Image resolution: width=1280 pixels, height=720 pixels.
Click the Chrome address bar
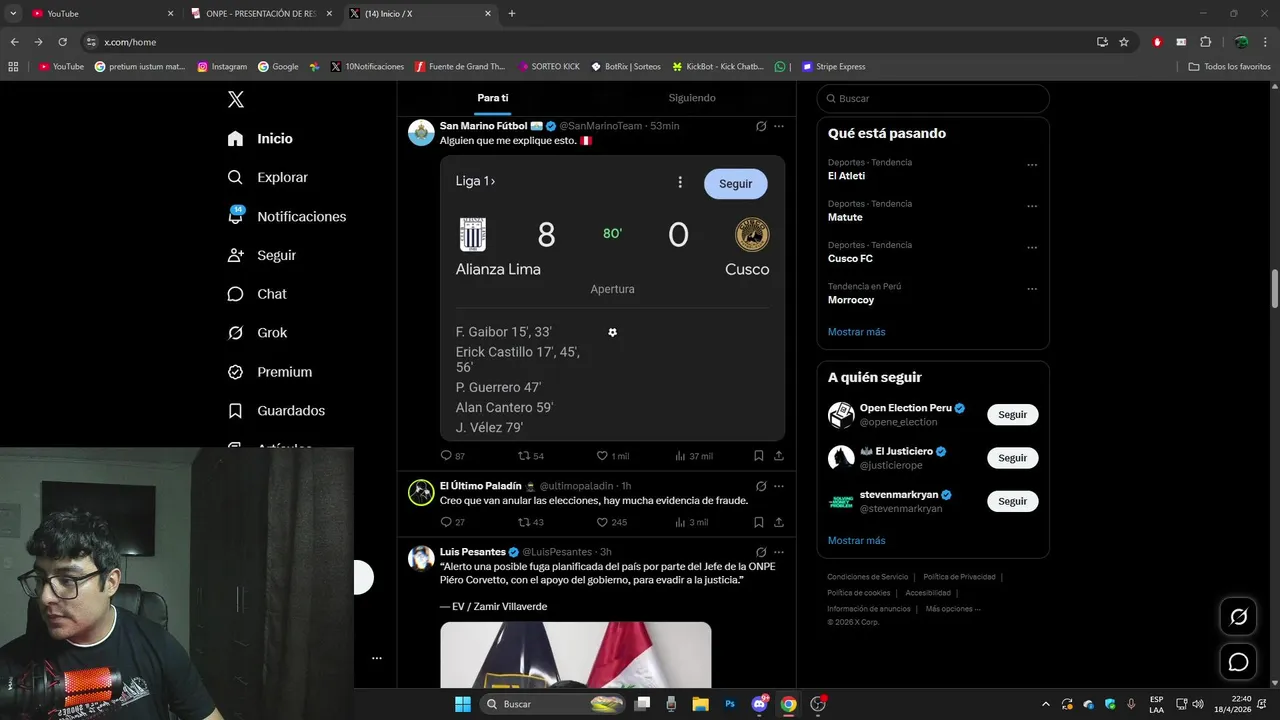[x=590, y=42]
